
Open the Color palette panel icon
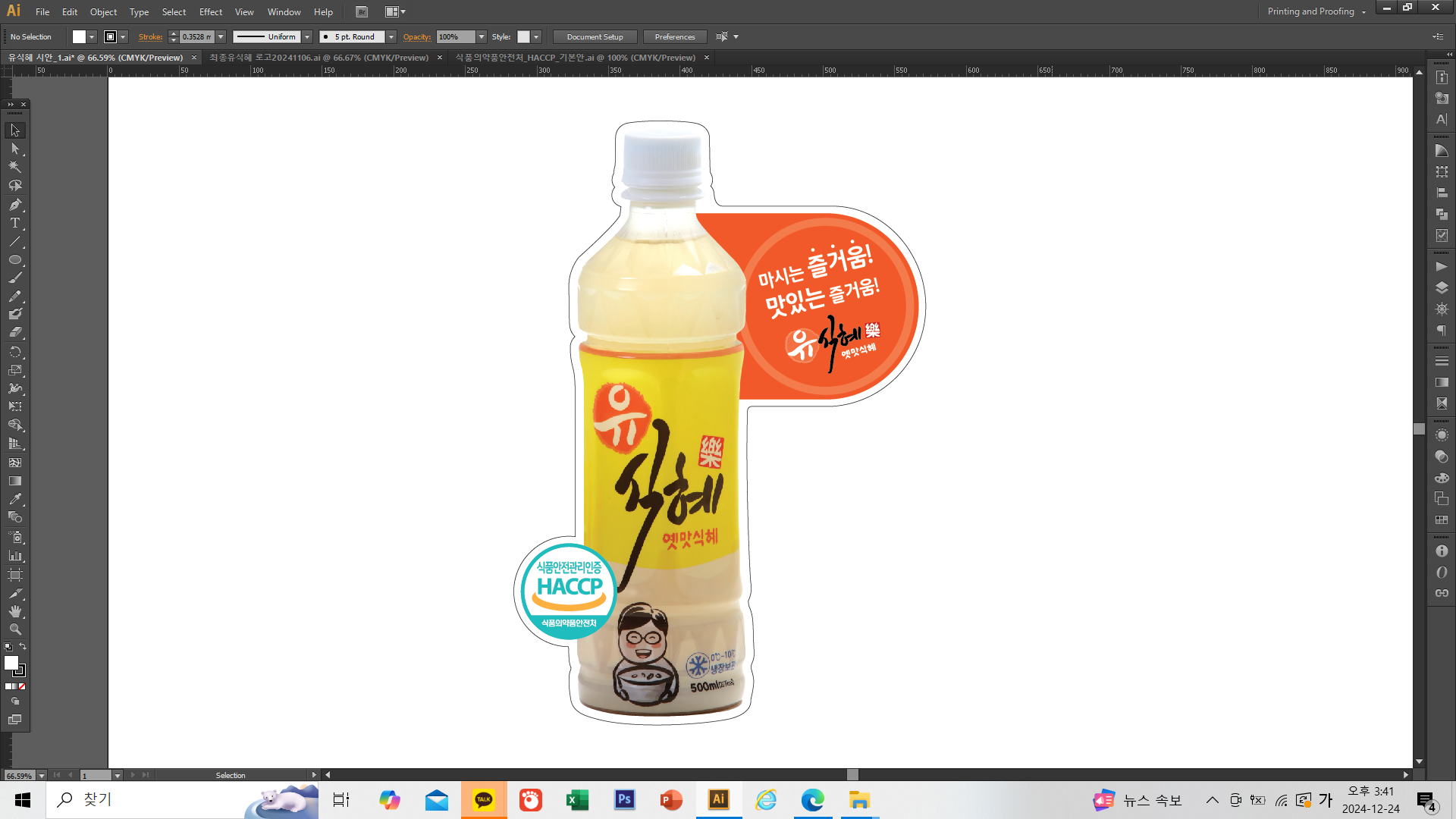click(x=1442, y=478)
